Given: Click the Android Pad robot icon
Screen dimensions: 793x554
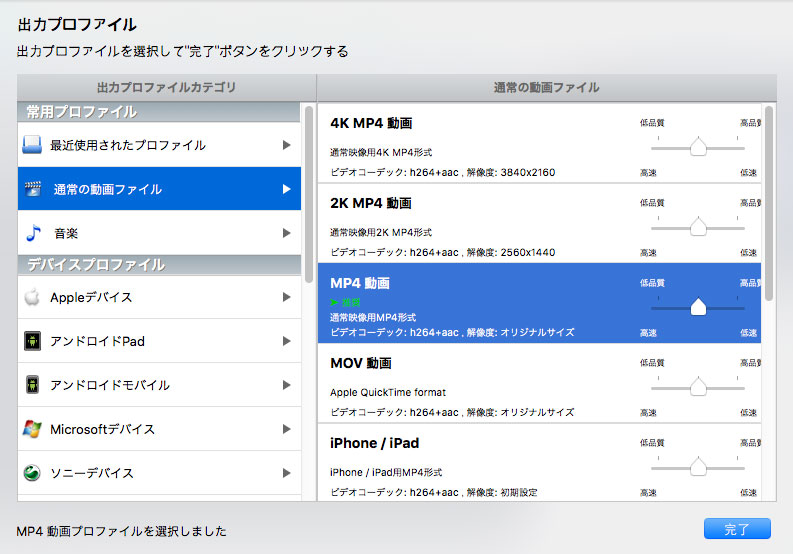Looking at the screenshot, I should tap(32, 341).
